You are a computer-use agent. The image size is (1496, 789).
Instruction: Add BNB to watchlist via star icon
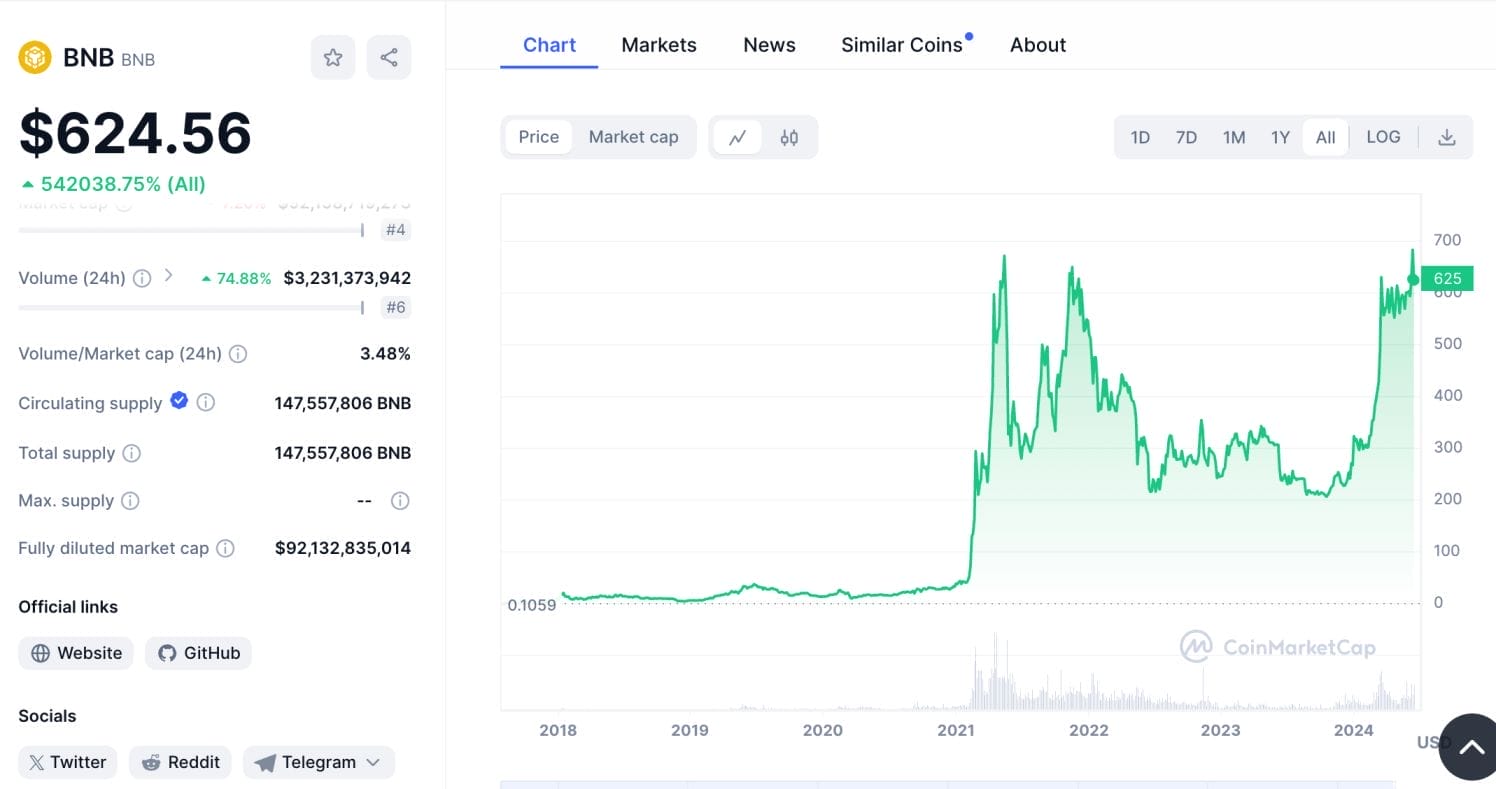click(333, 57)
